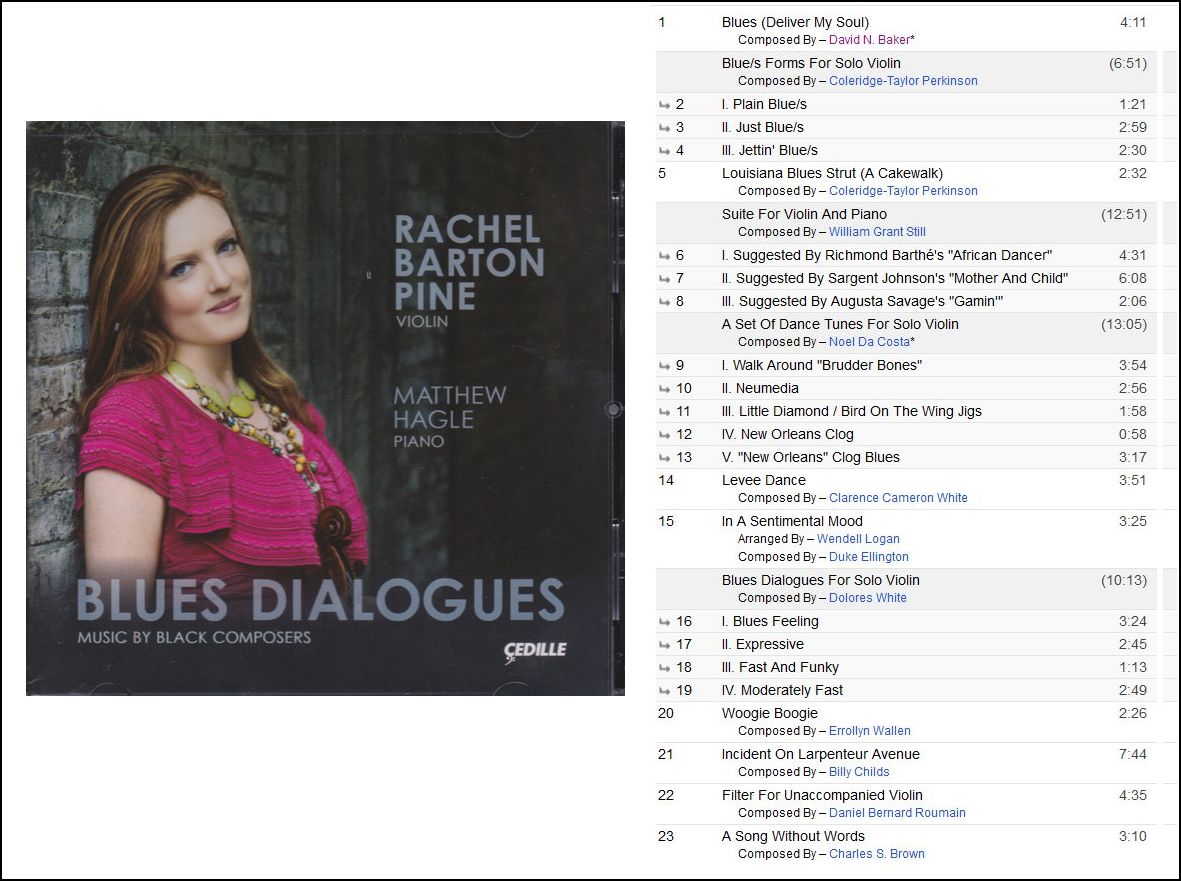Open the Blues Dialogues album cover image
The height and width of the screenshot is (881, 1181).
click(x=325, y=408)
